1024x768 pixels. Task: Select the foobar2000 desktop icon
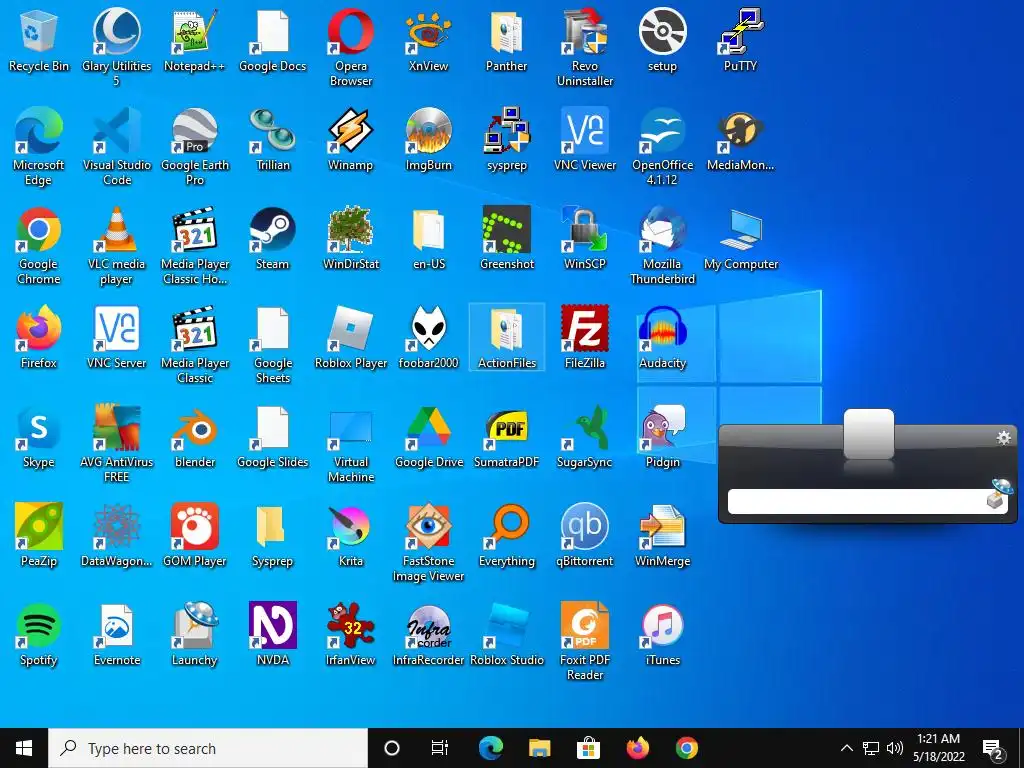pos(428,338)
